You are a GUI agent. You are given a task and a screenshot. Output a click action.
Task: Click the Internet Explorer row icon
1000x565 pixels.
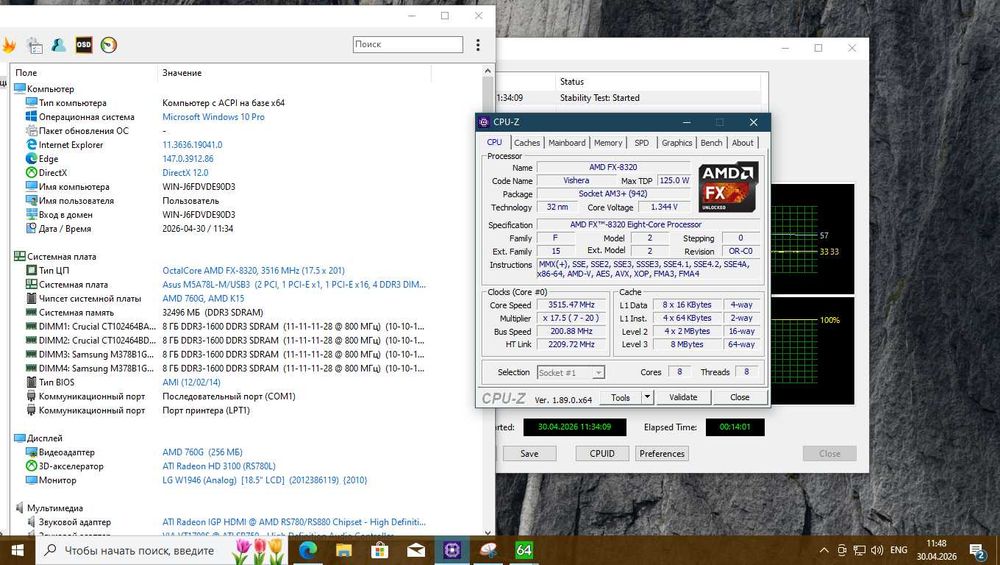[31, 145]
